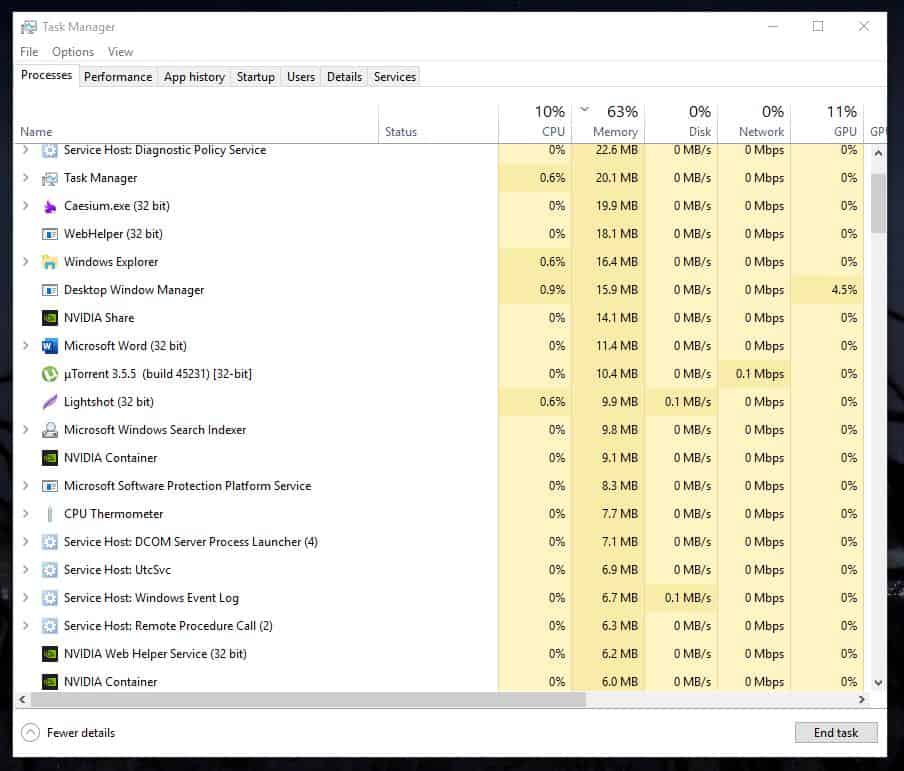Click the vertical scrollbar down arrow
904x771 pixels.
point(878,683)
